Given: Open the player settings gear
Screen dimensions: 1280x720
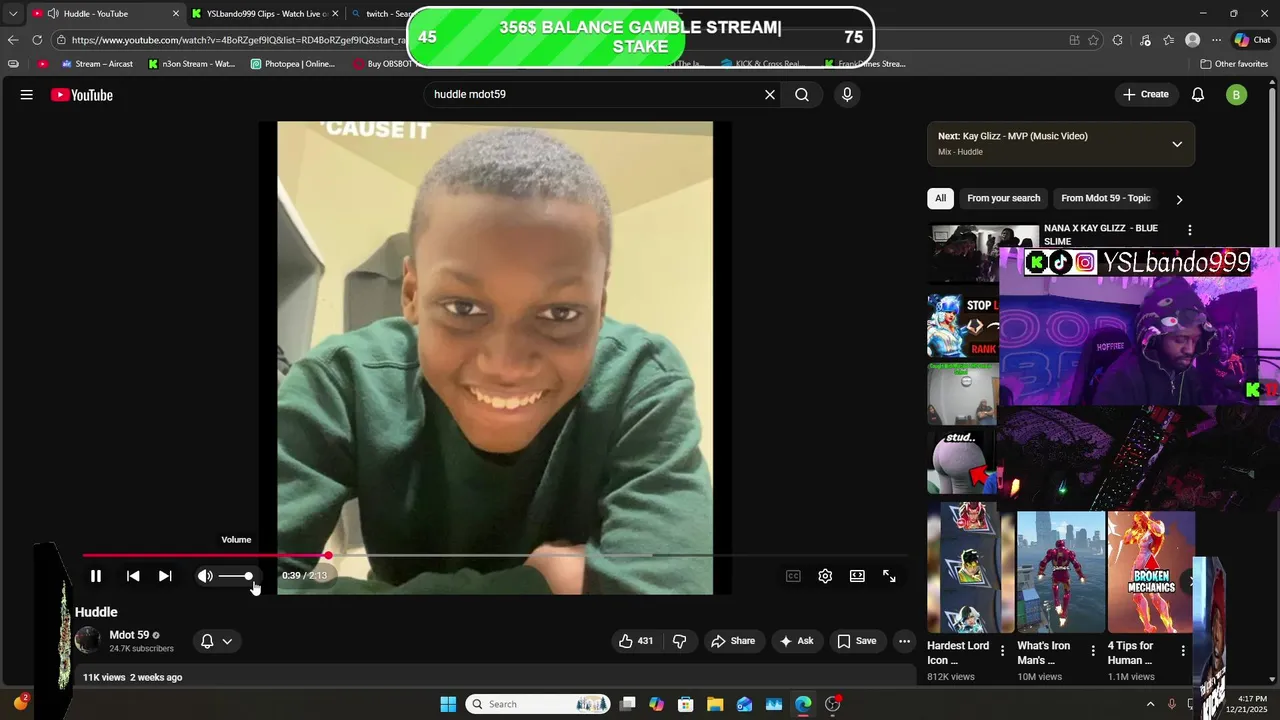Looking at the screenshot, I should [825, 576].
